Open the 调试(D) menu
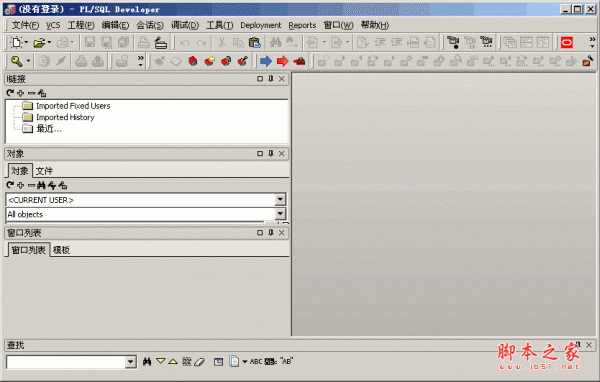The width and height of the screenshot is (600, 382). (185, 25)
